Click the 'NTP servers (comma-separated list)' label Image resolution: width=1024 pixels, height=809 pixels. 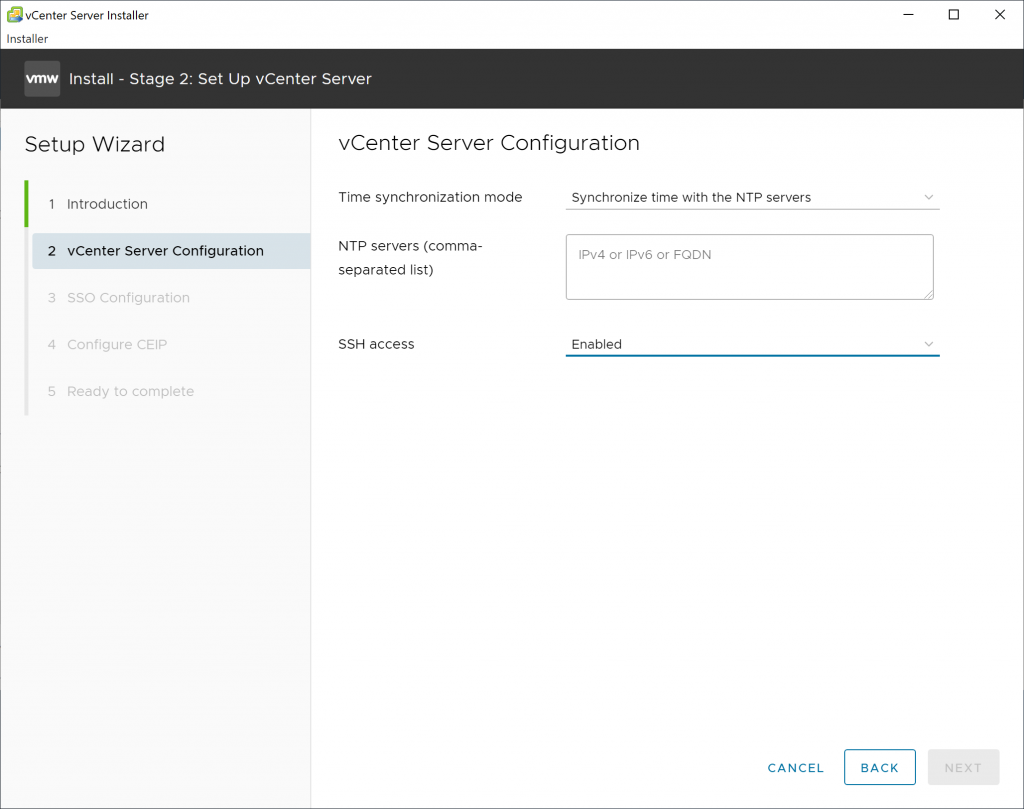(x=410, y=258)
